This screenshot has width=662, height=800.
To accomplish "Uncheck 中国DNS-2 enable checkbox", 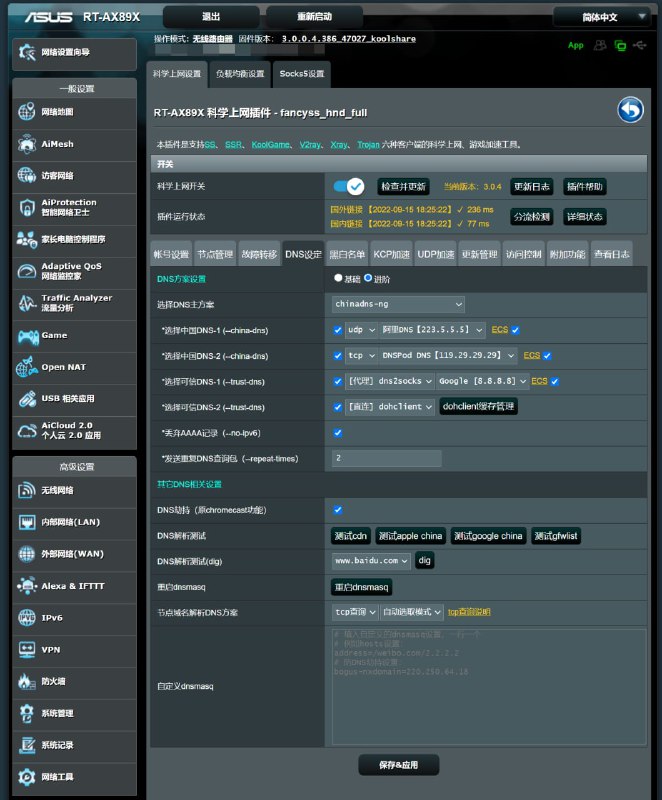I will 338,356.
